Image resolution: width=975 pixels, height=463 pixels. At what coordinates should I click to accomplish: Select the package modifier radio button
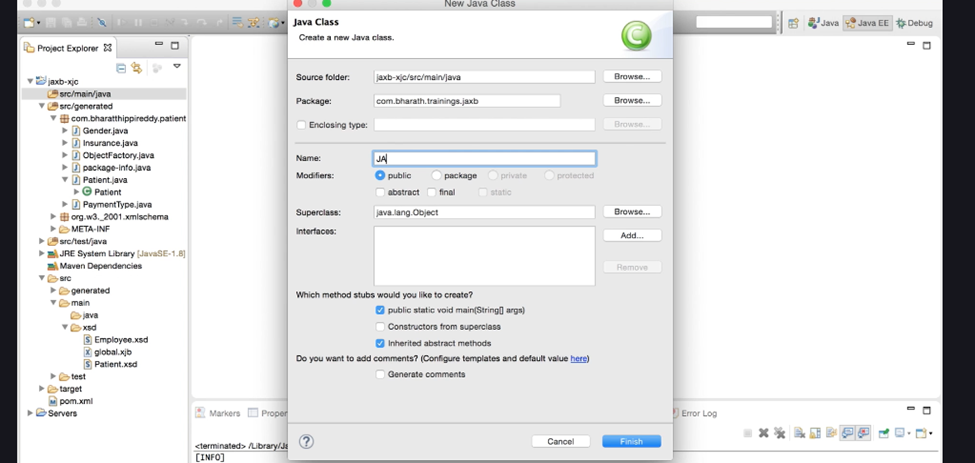point(437,175)
